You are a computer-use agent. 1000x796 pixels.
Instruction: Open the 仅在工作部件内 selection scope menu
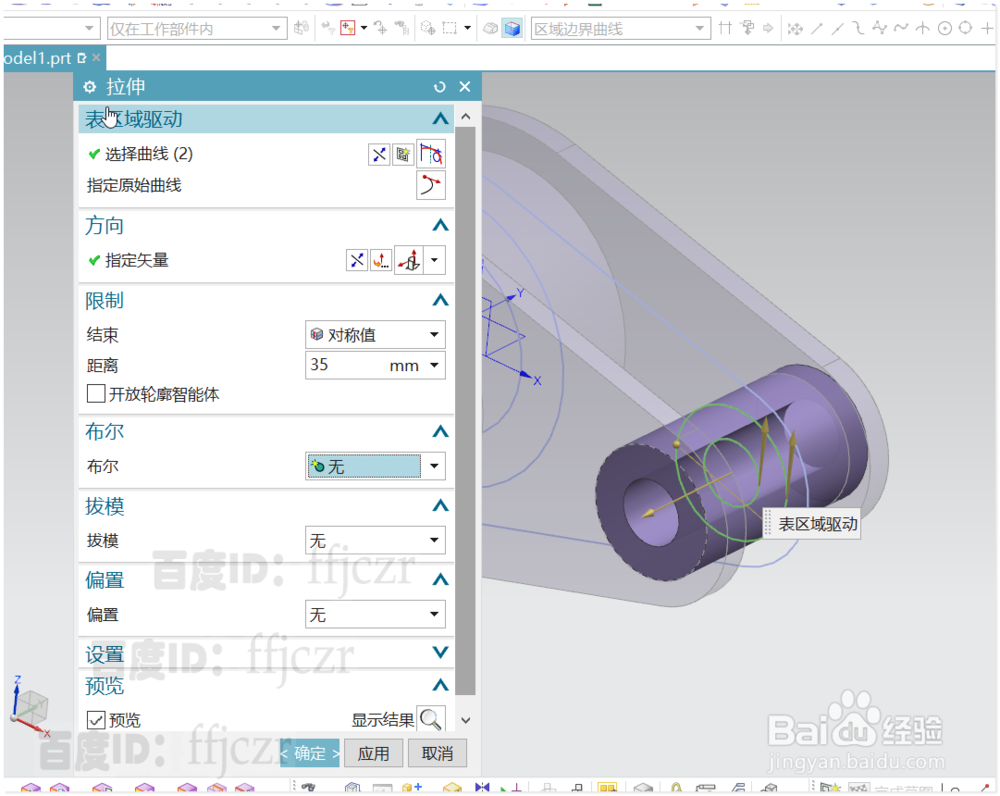point(195,28)
